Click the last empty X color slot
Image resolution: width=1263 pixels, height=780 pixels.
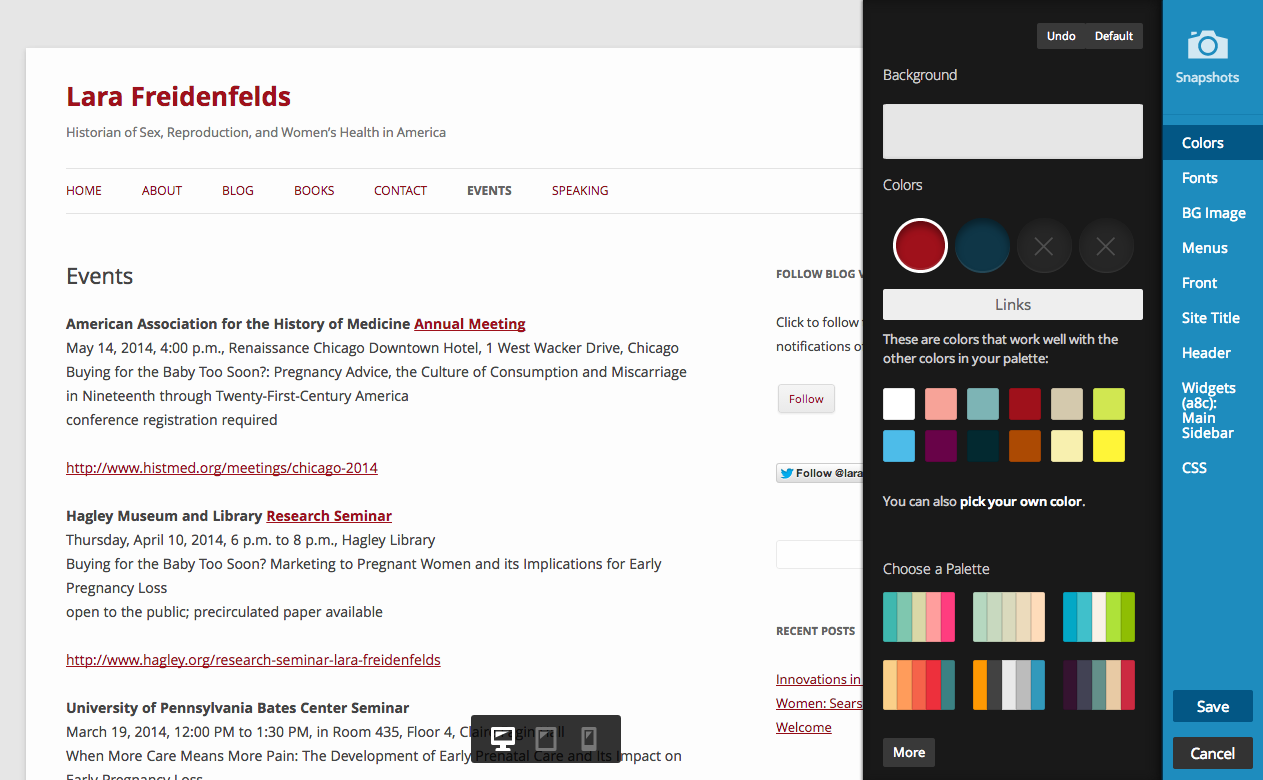click(x=1106, y=245)
